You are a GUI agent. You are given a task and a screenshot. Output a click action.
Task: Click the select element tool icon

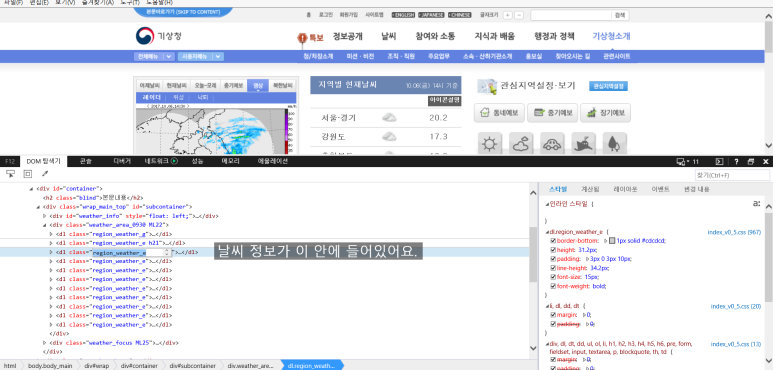[x=10, y=173]
